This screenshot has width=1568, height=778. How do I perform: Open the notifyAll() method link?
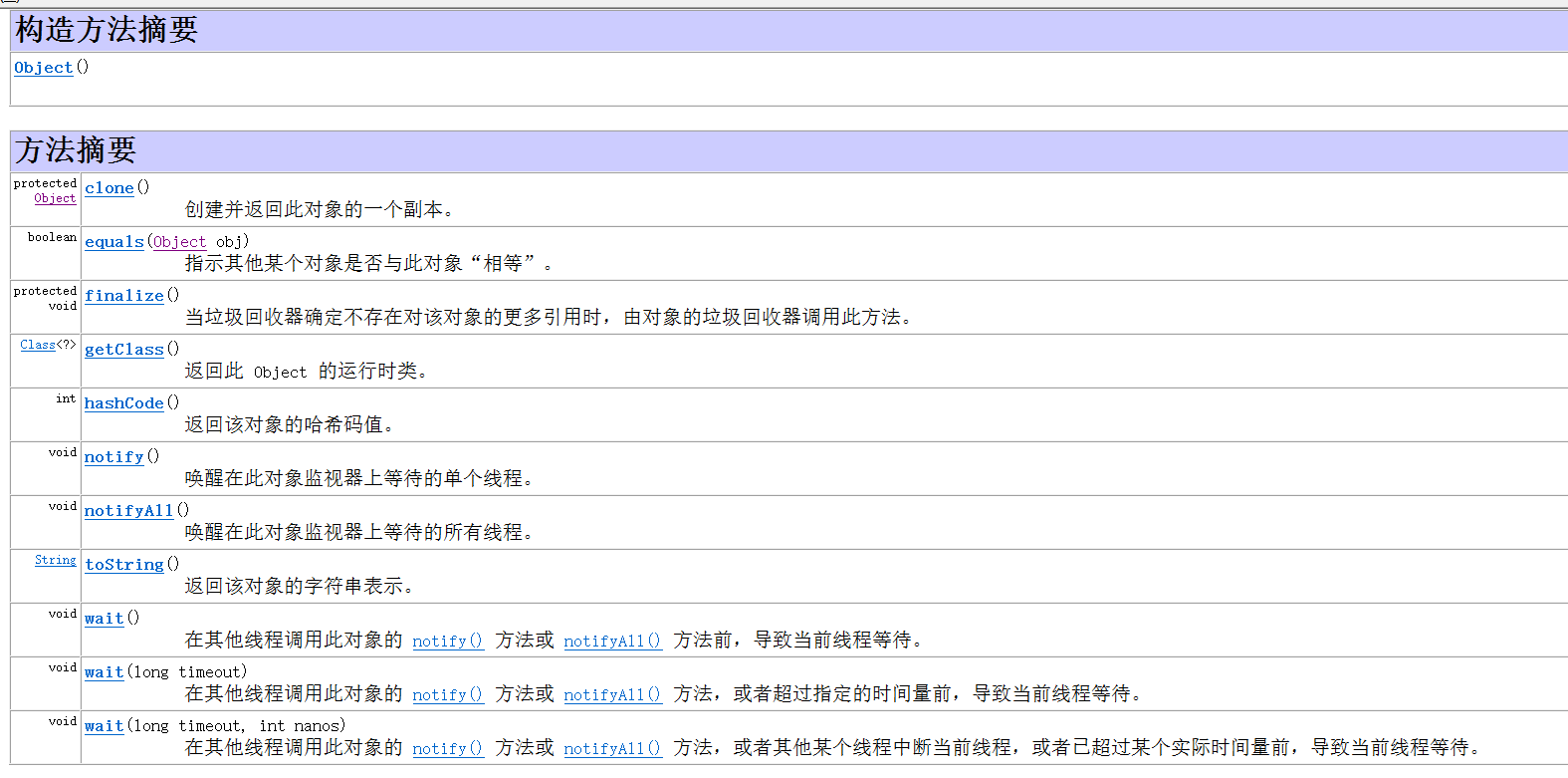(128, 511)
